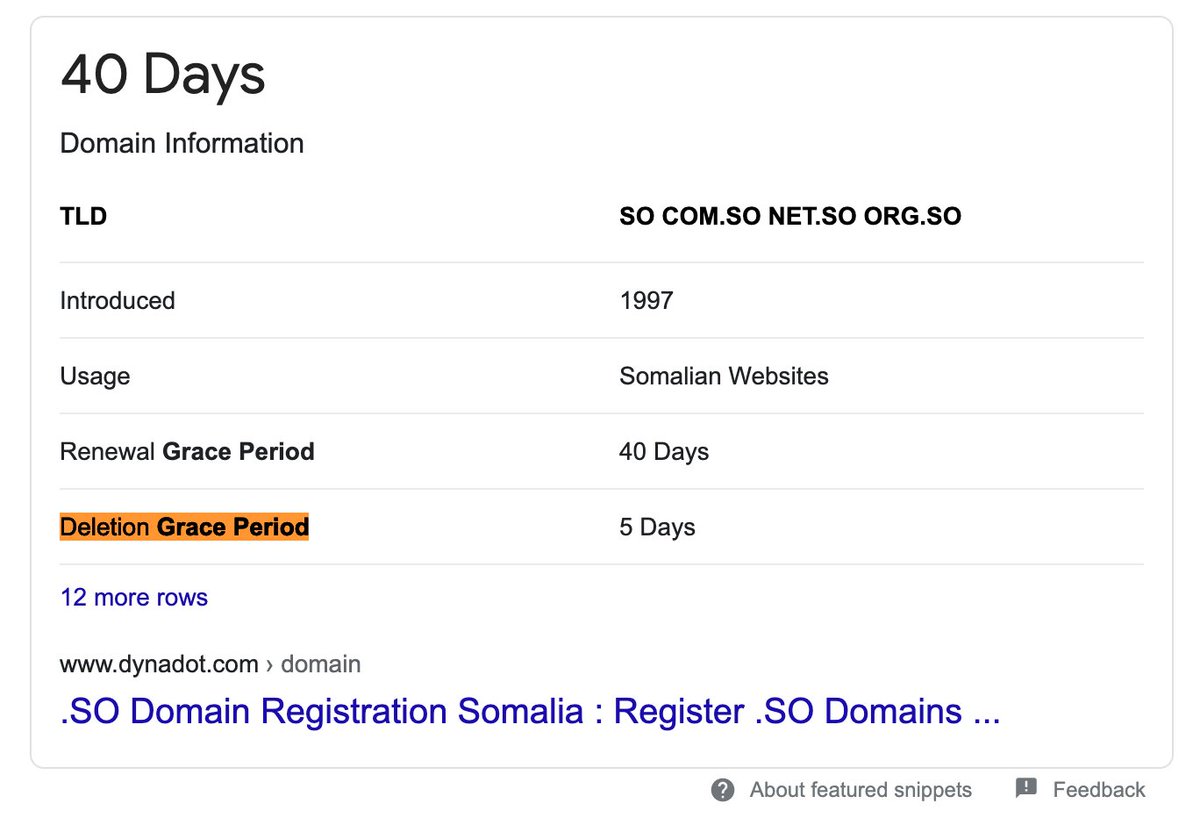Select the large 40 Days heading
This screenshot has width=1200, height=818.
pos(163,74)
